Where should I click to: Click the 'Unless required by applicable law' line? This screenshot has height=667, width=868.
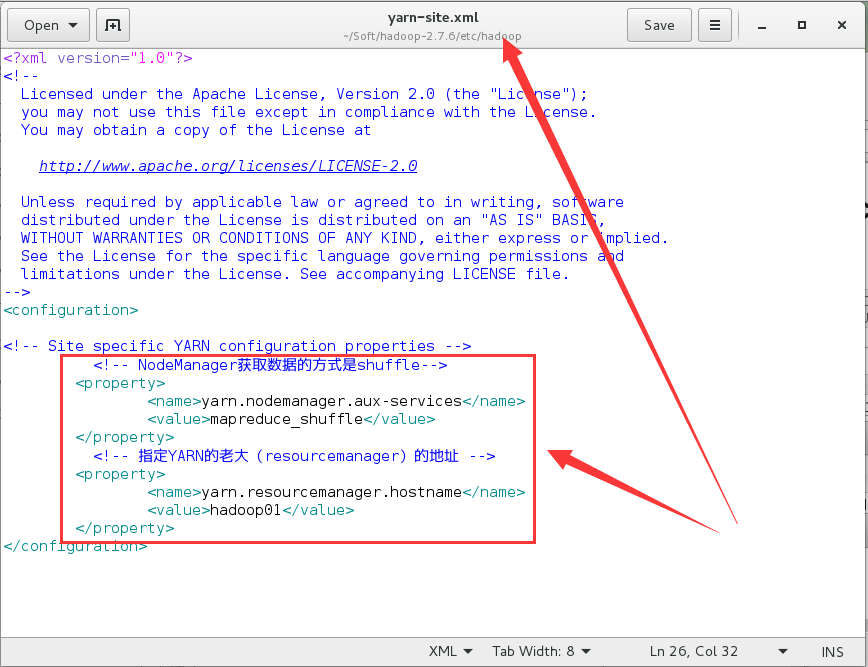coord(322,202)
